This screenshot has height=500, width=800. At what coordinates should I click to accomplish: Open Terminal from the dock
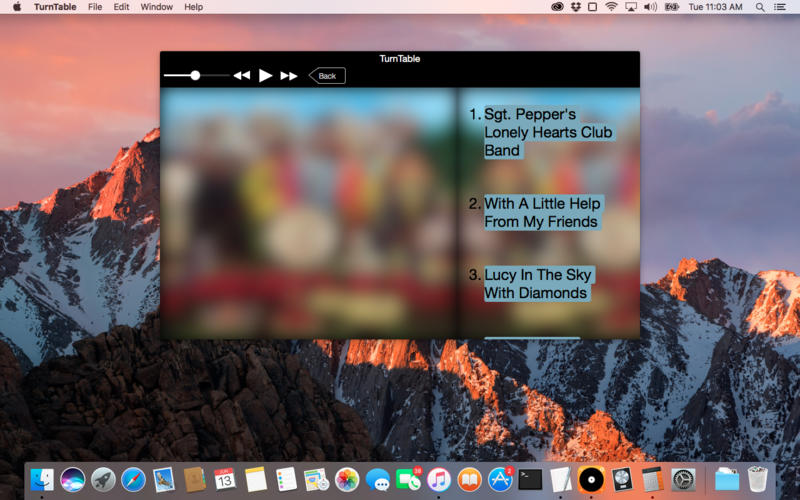[530, 479]
